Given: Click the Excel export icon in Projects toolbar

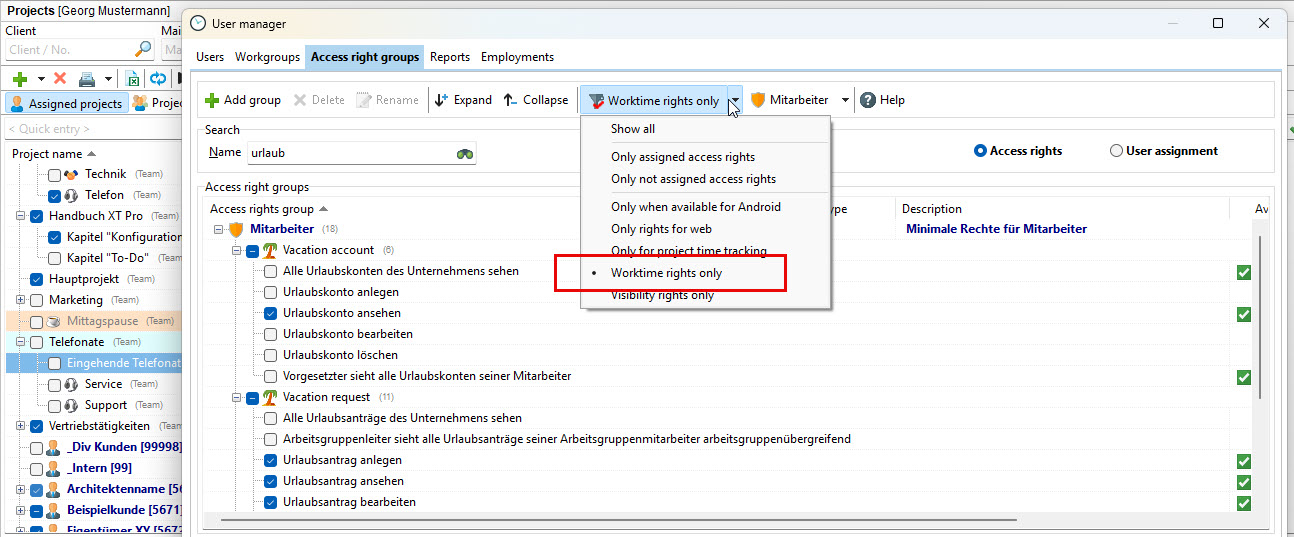Looking at the screenshot, I should pyautogui.click(x=133, y=79).
